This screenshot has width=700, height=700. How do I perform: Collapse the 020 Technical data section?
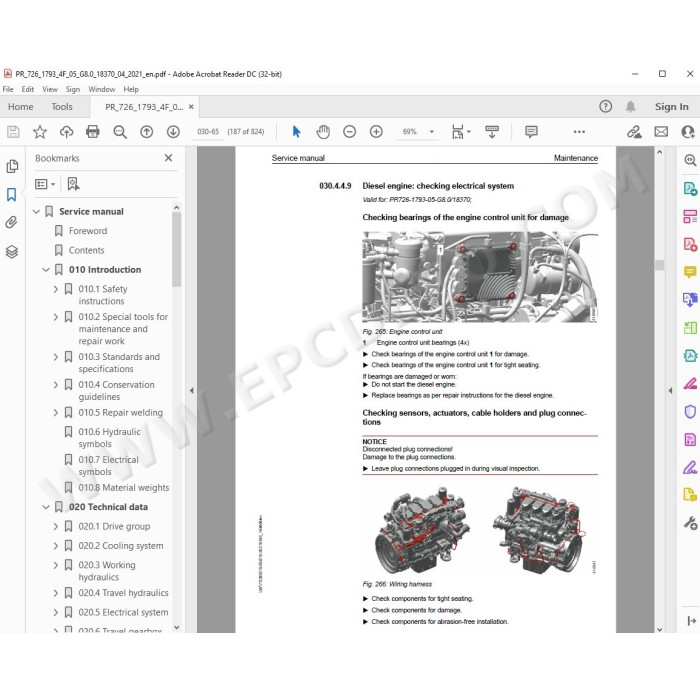pos(46,507)
